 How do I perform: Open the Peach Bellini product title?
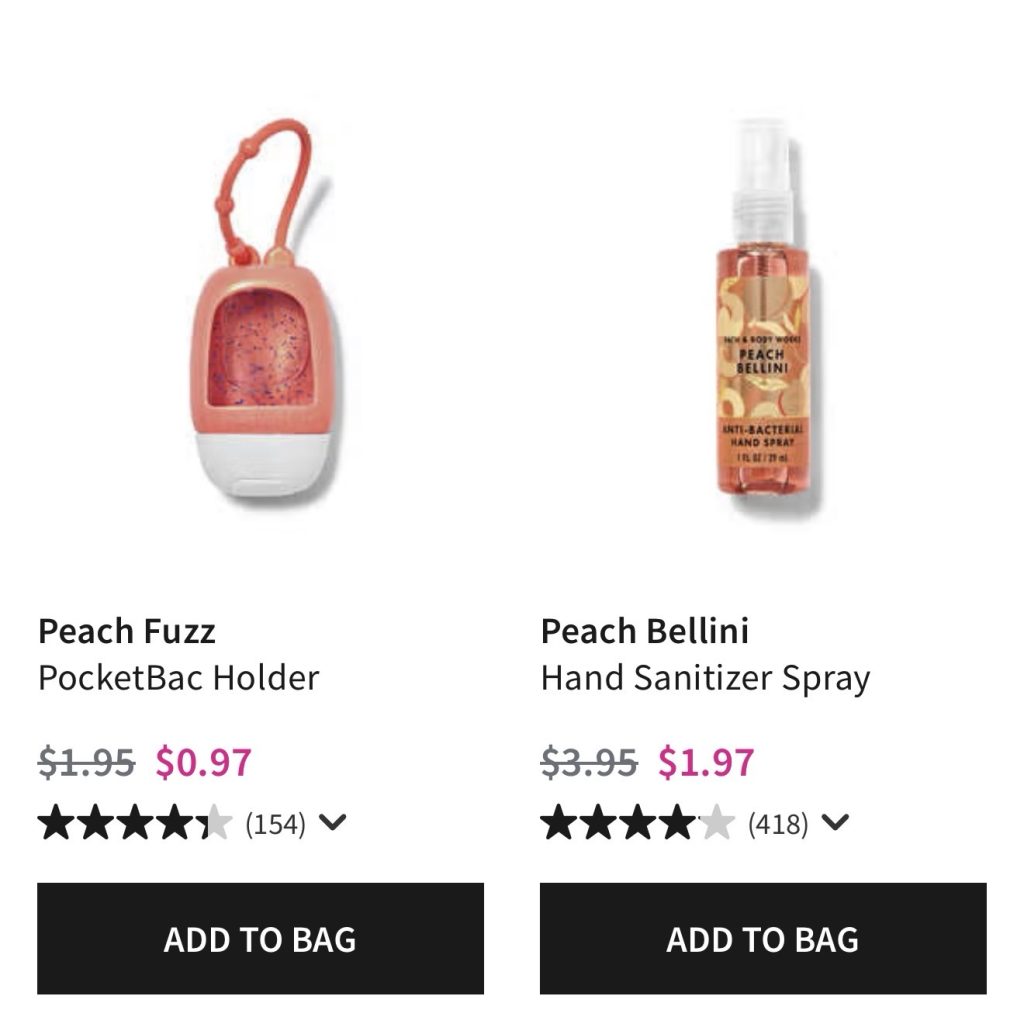click(x=645, y=631)
